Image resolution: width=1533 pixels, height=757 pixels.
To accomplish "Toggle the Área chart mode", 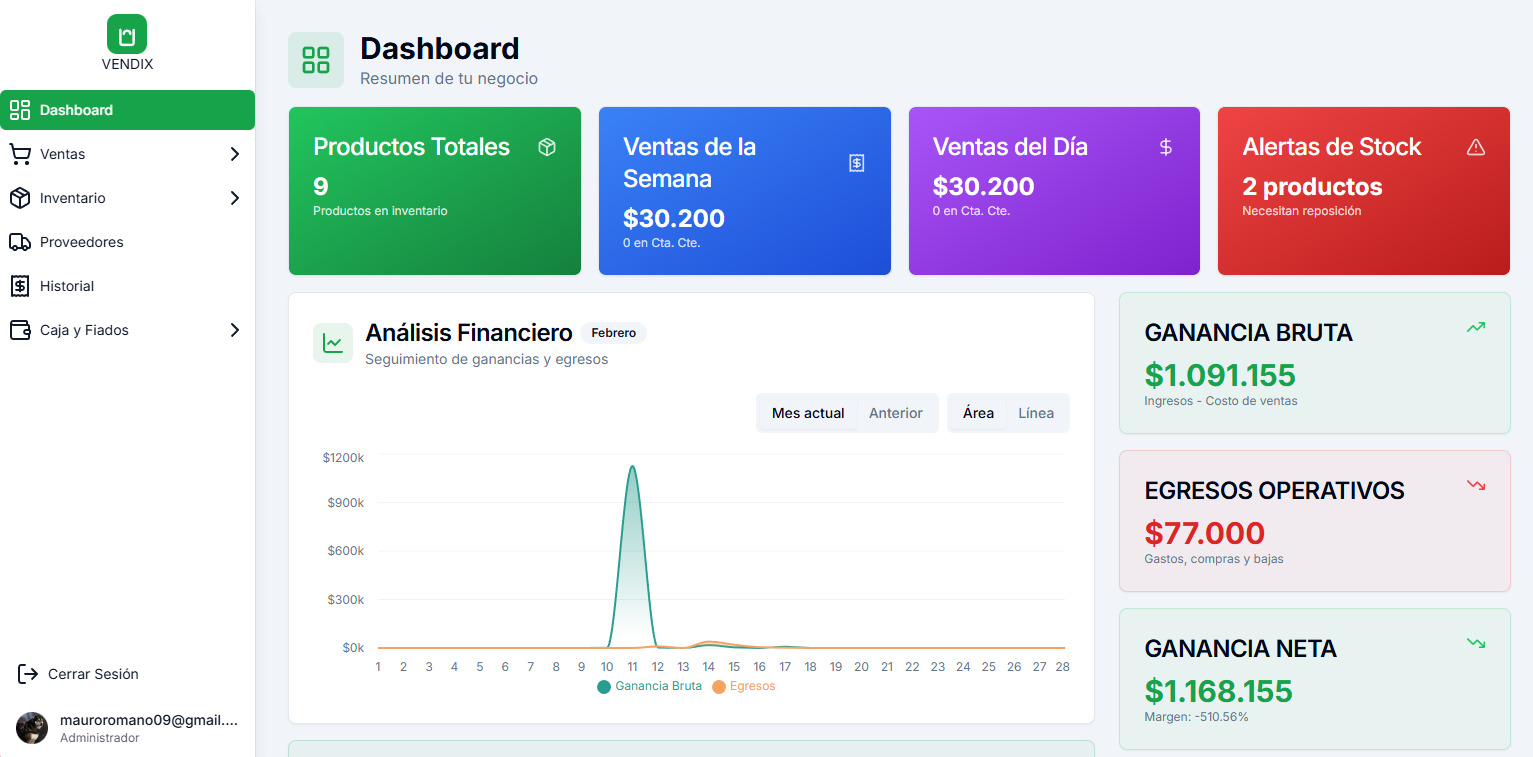I will [x=978, y=412].
